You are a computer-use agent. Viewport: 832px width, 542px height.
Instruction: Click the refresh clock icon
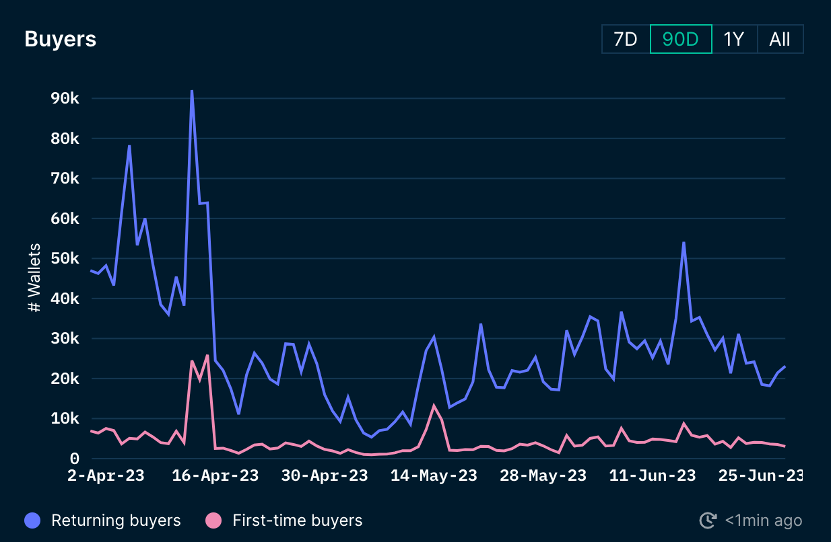coord(708,521)
